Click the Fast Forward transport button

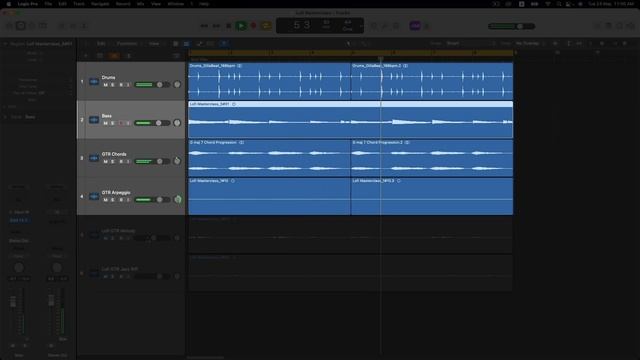click(x=216, y=26)
